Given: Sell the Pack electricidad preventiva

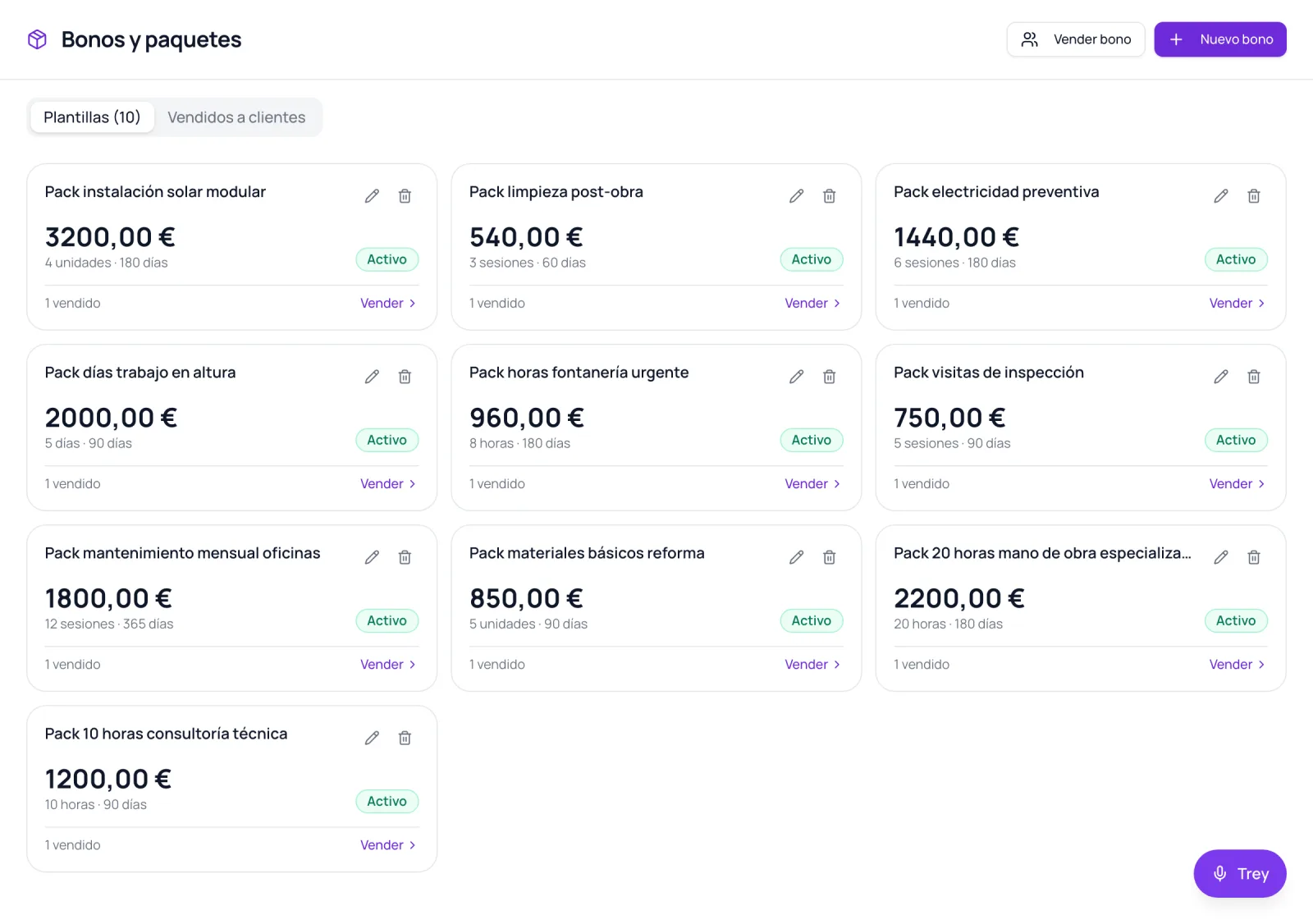Looking at the screenshot, I should click(x=1237, y=303).
